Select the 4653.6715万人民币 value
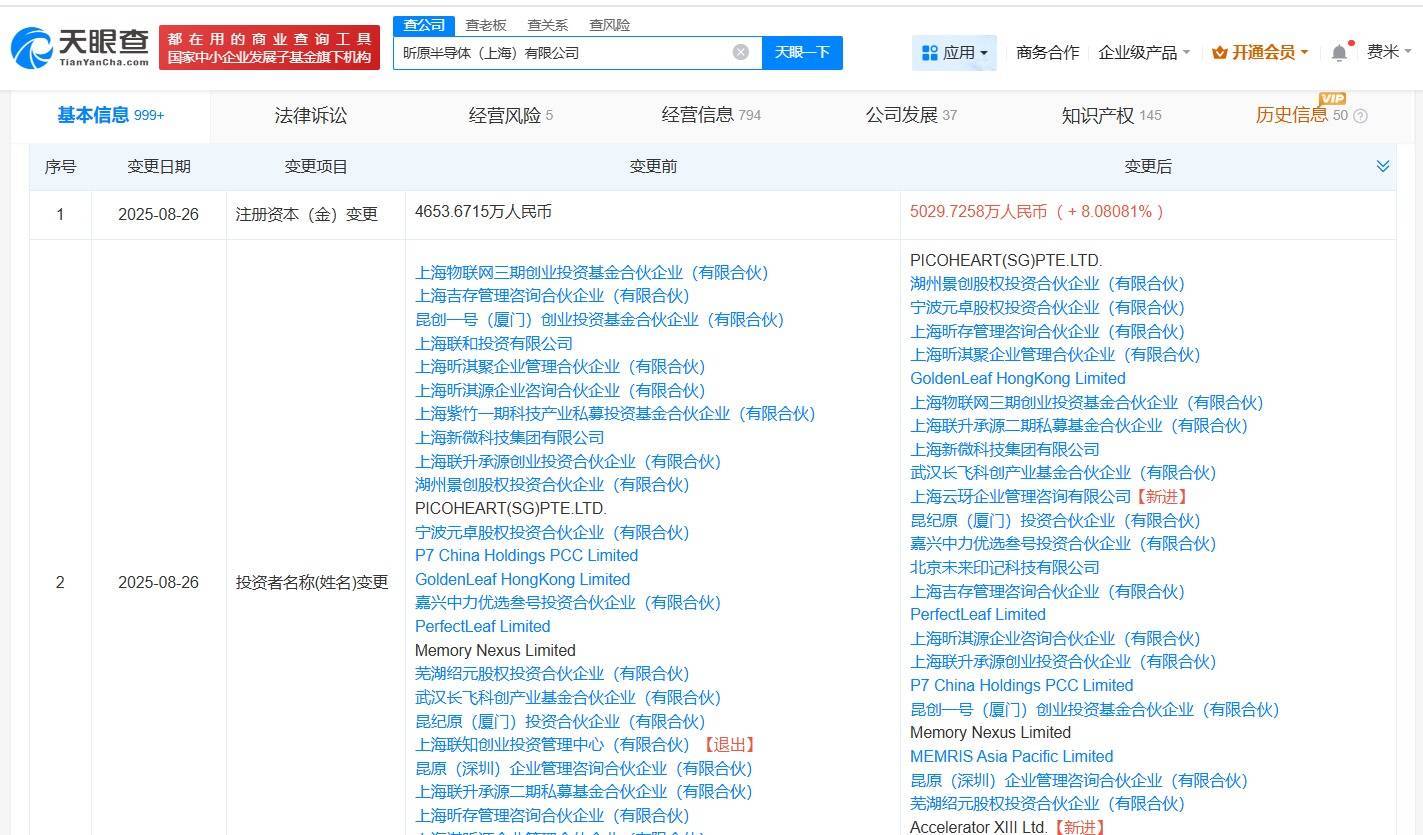This screenshot has height=835, width=1423. [x=483, y=211]
